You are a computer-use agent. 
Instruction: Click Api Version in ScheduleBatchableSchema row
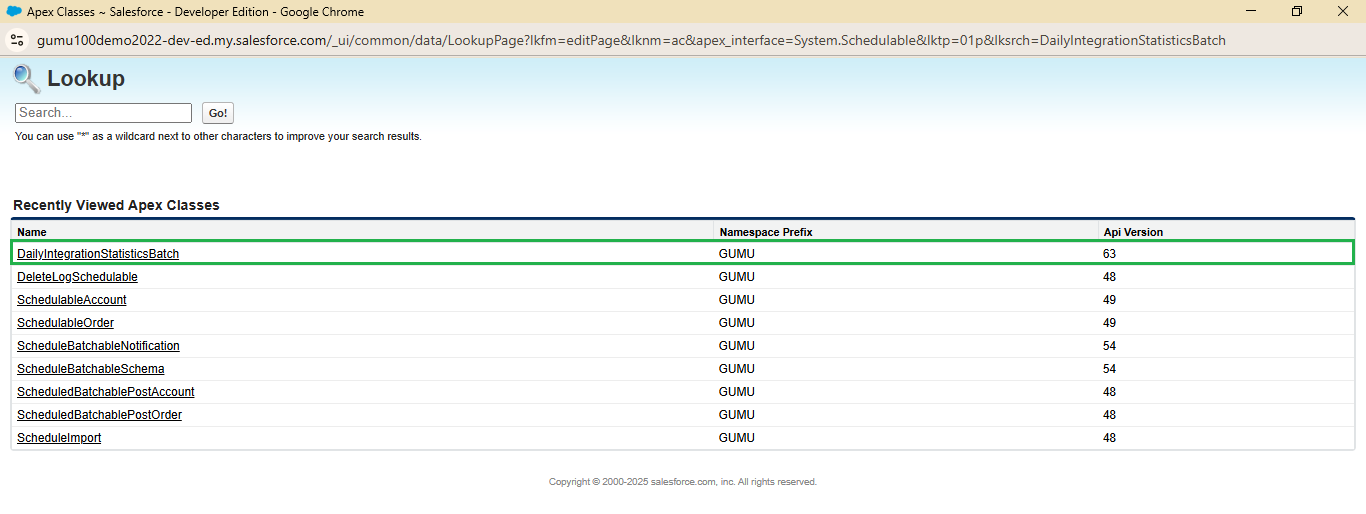pos(1109,369)
